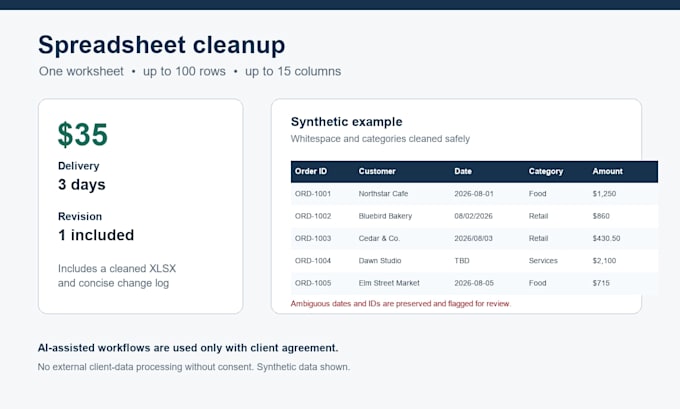Select cell ORD-1004
Screen dimensions: 680x409
point(313,261)
